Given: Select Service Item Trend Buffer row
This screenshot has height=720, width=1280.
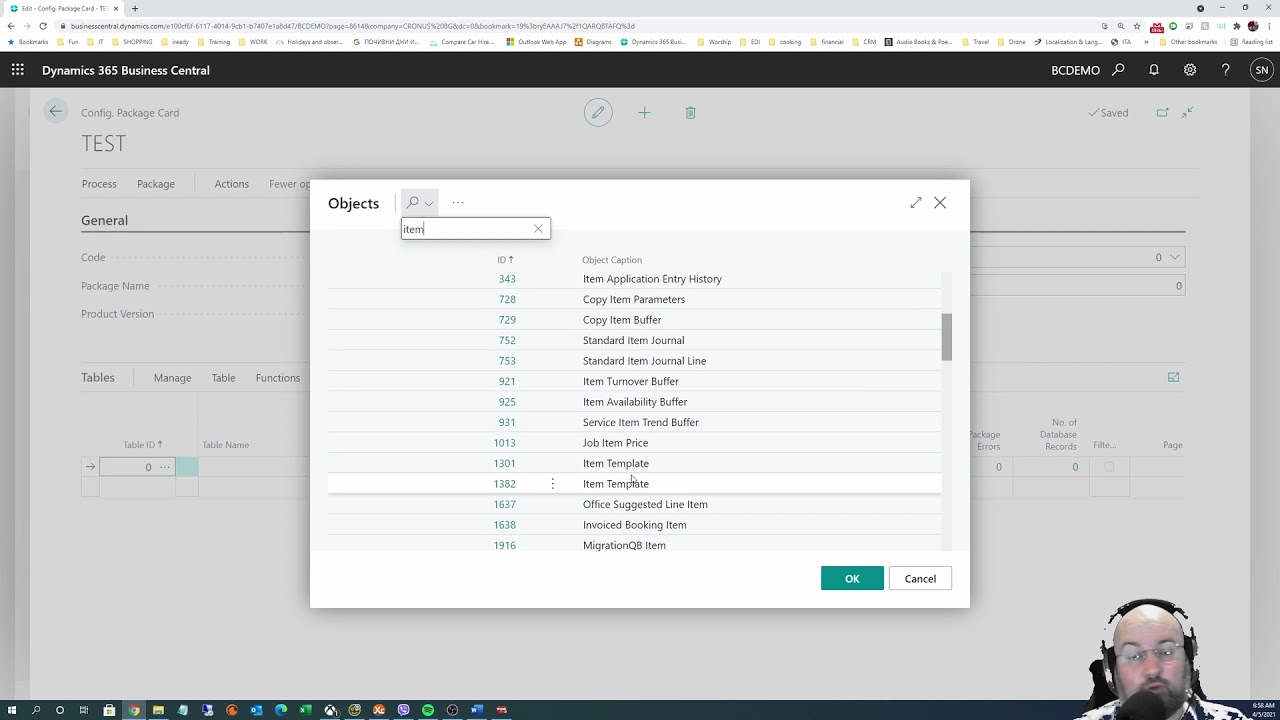Looking at the screenshot, I should (x=634, y=422).
